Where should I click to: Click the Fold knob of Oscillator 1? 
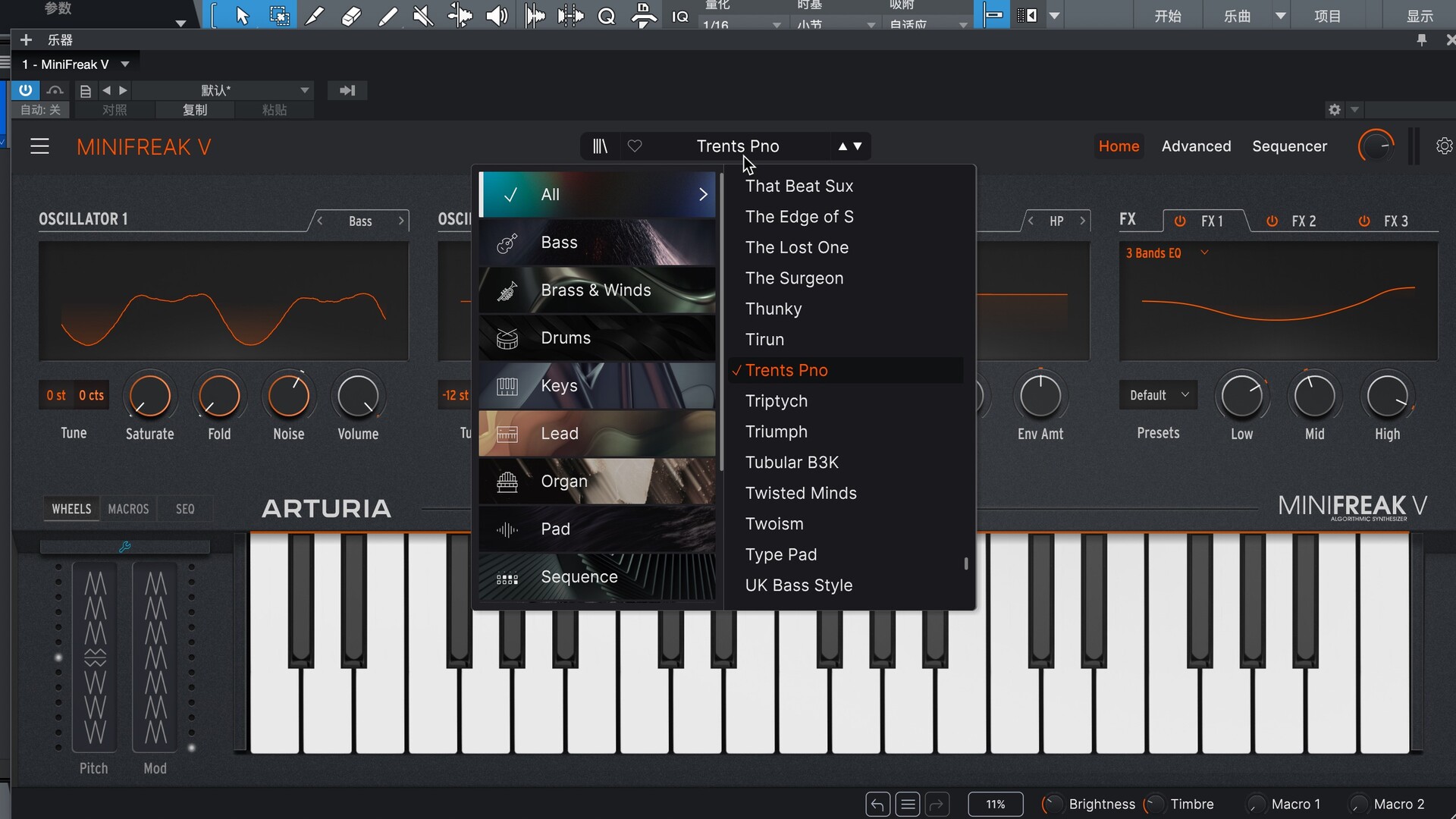[219, 396]
